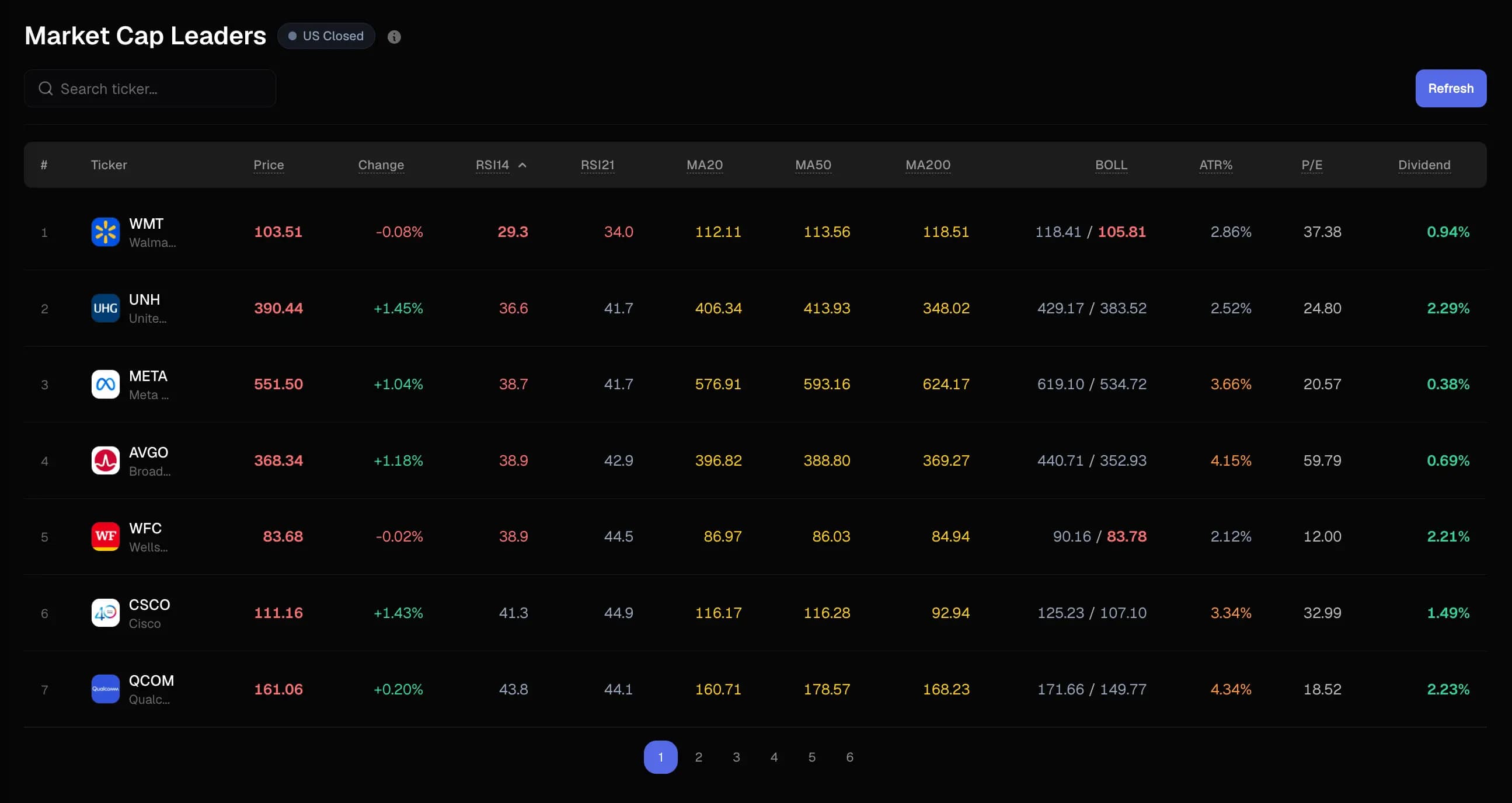The image size is (1512, 803).
Task: Click the Wells Fargo WF logo
Action: click(x=106, y=536)
